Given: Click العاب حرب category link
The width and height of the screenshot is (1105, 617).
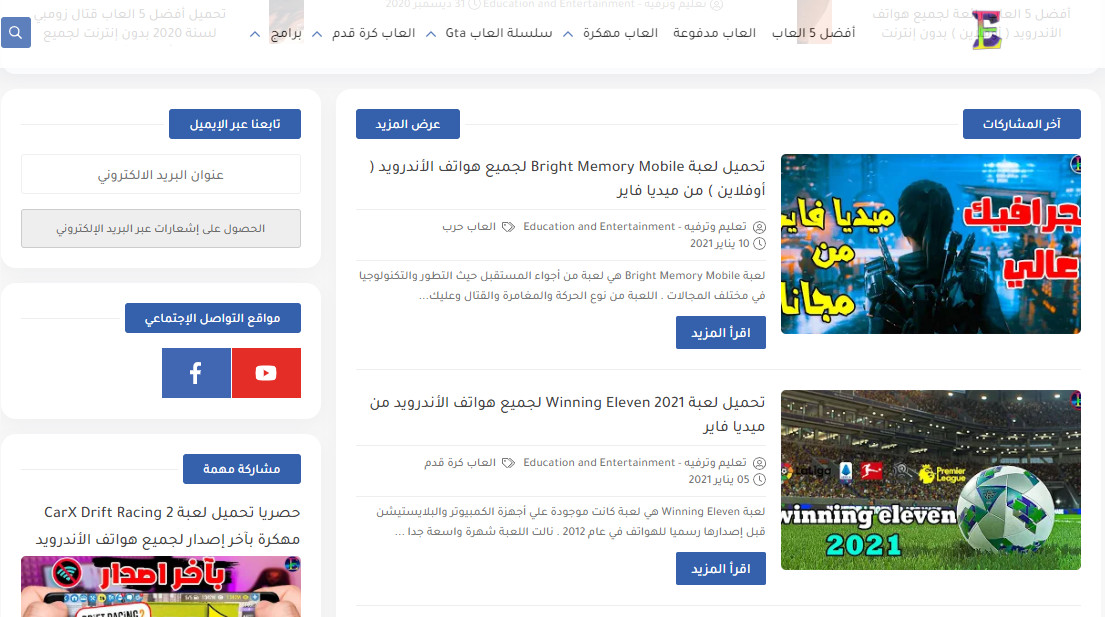Looking at the screenshot, I should (469, 227).
